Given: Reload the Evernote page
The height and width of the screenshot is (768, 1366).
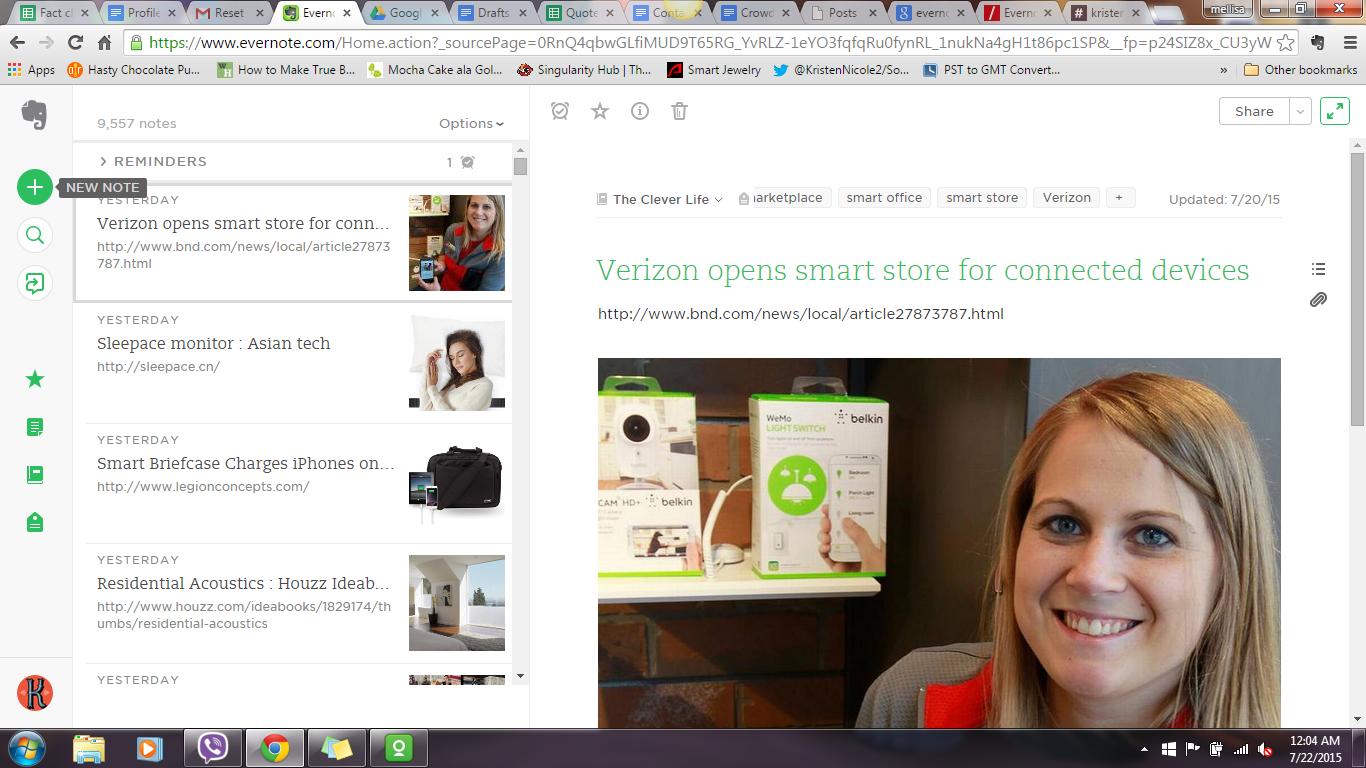Looking at the screenshot, I should coord(75,43).
